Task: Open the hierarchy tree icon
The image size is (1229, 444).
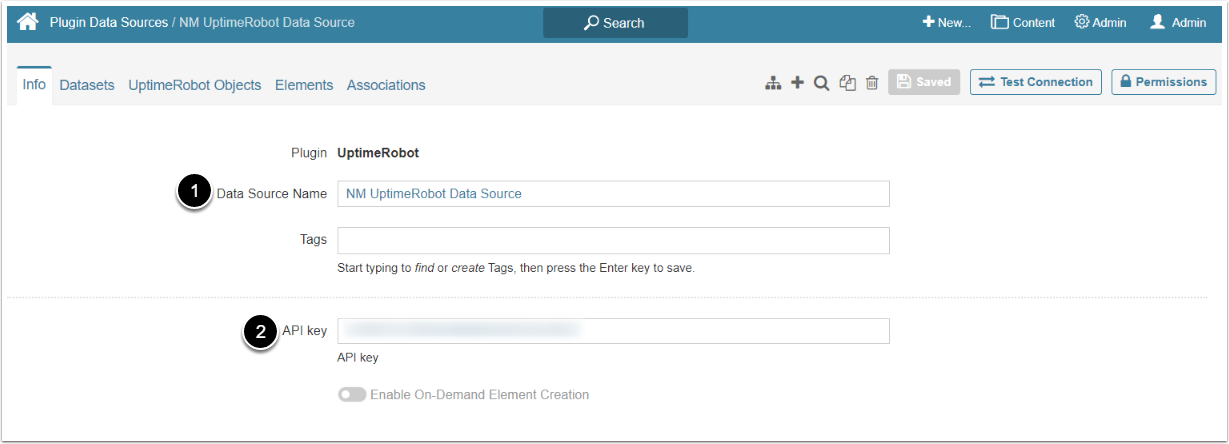Action: pyautogui.click(x=773, y=83)
